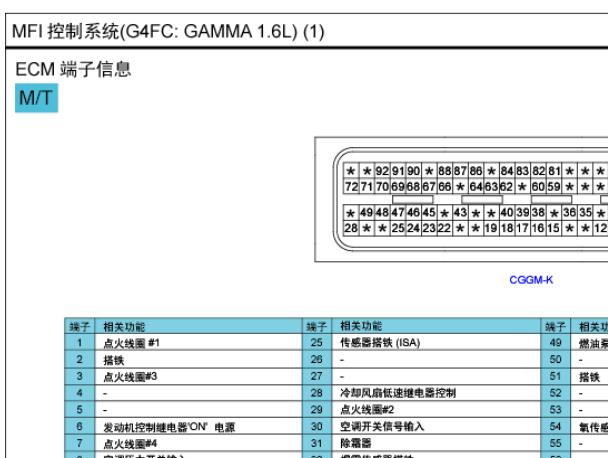Screen dimensions: 608x458
Task: Click pin 67 in the connector diagram
Action: (429, 187)
